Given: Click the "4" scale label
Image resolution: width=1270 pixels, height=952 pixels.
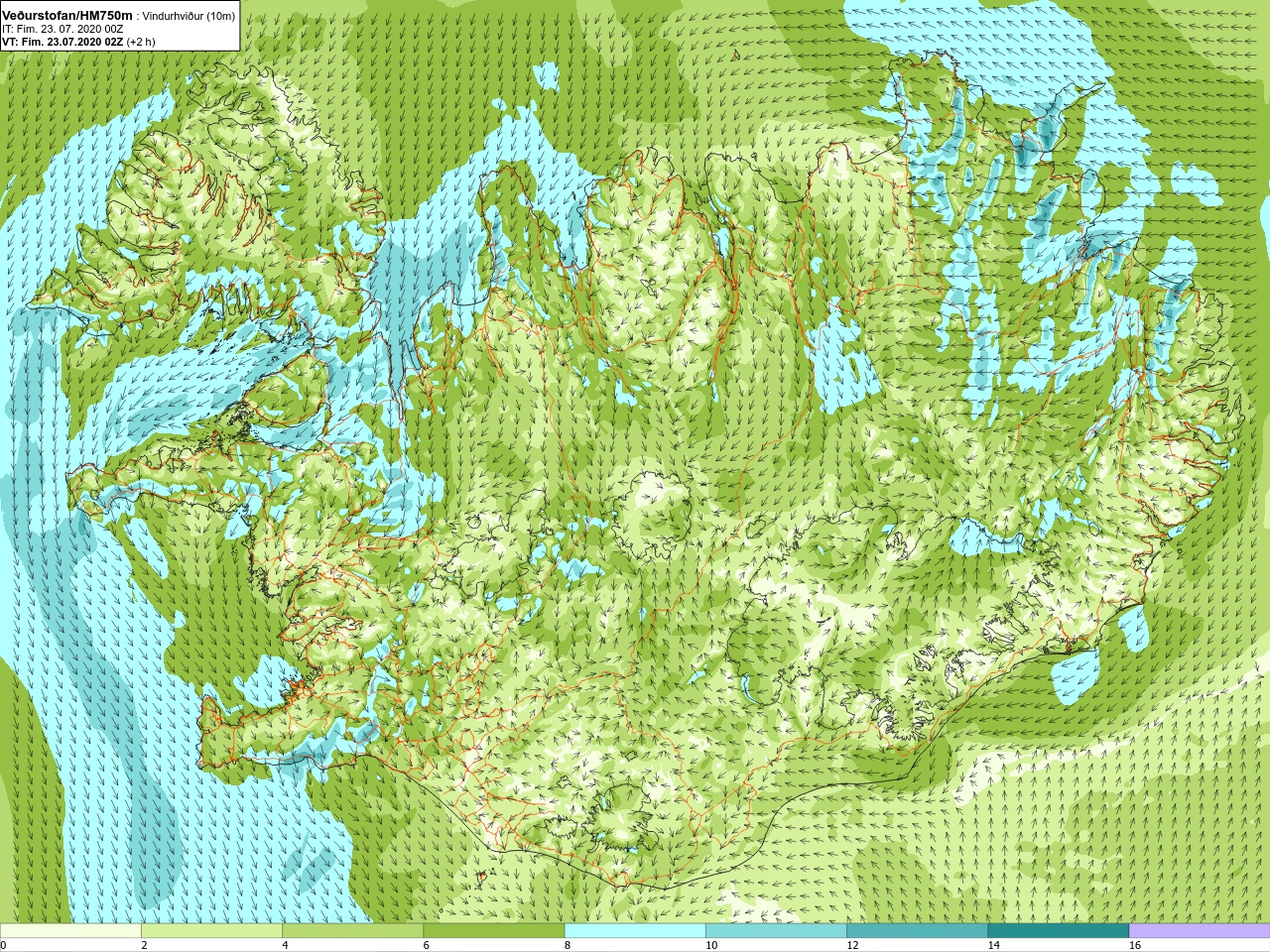Looking at the screenshot, I should [x=285, y=945].
